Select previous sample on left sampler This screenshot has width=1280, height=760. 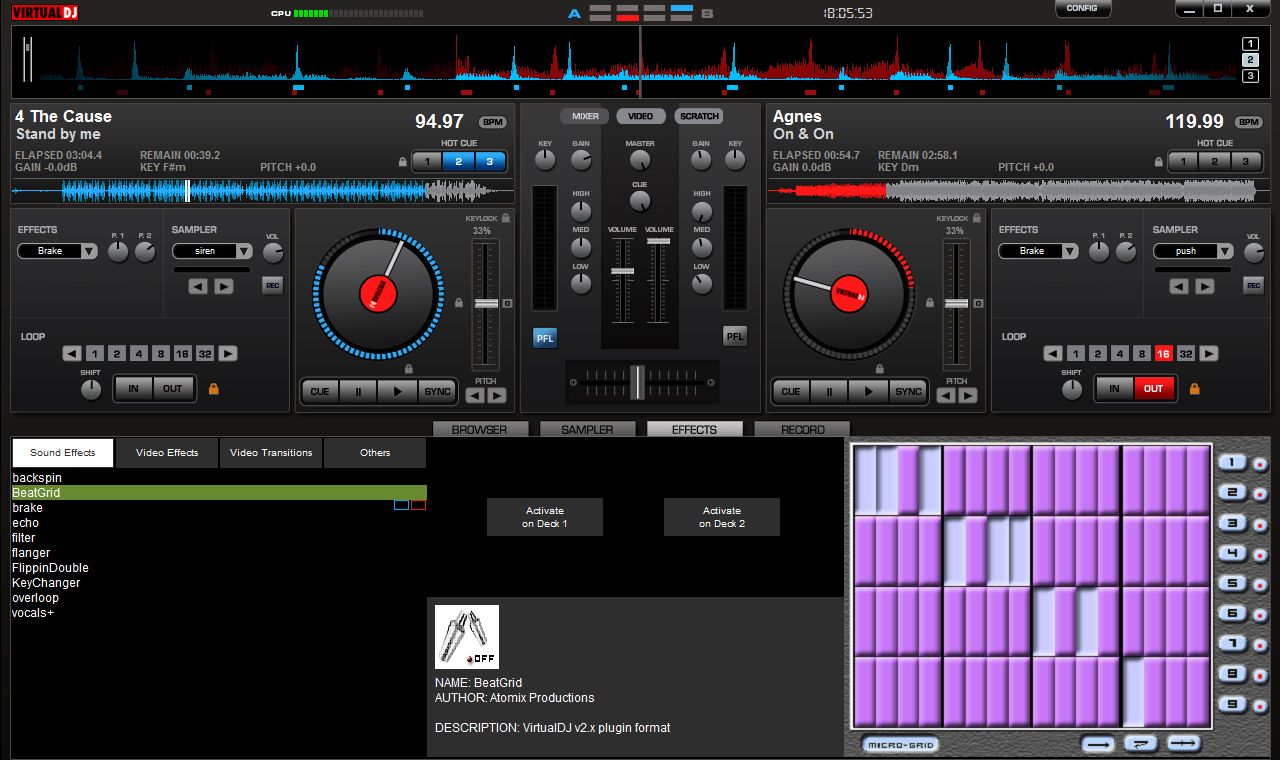click(198, 286)
